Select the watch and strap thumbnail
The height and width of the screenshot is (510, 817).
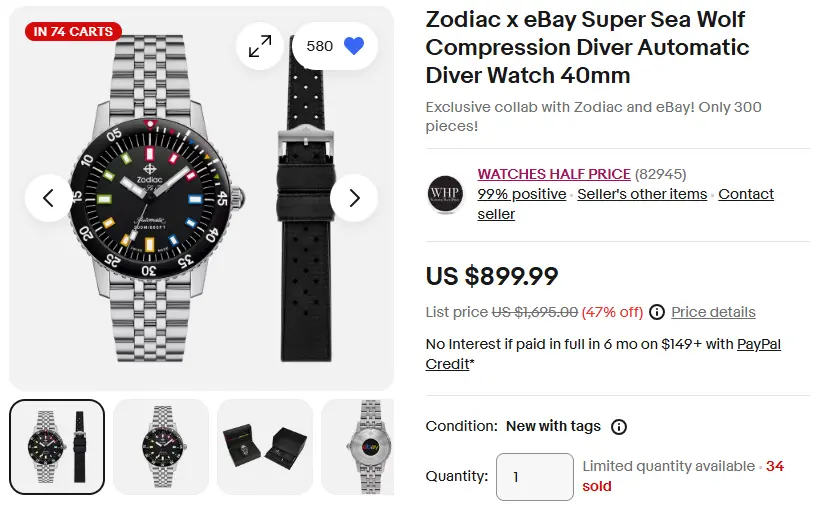pos(57,447)
